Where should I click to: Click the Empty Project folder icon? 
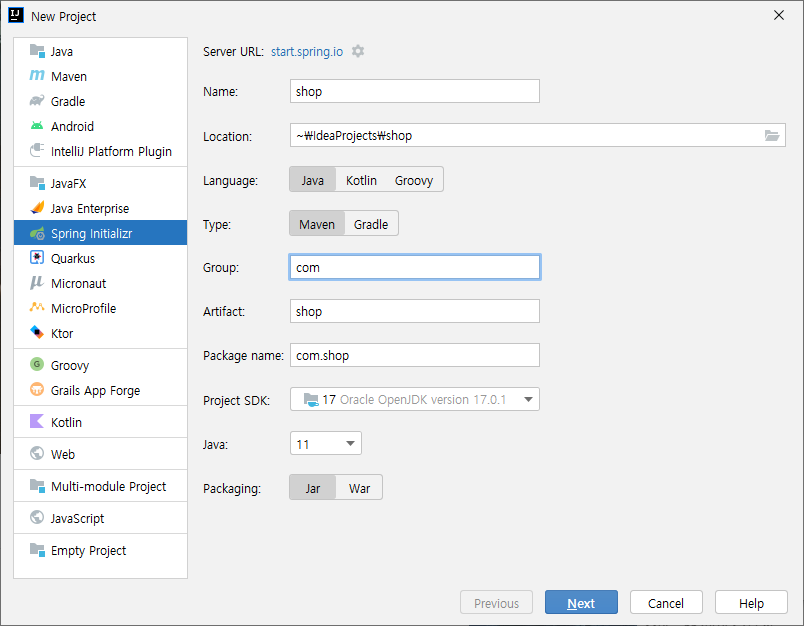pos(37,550)
